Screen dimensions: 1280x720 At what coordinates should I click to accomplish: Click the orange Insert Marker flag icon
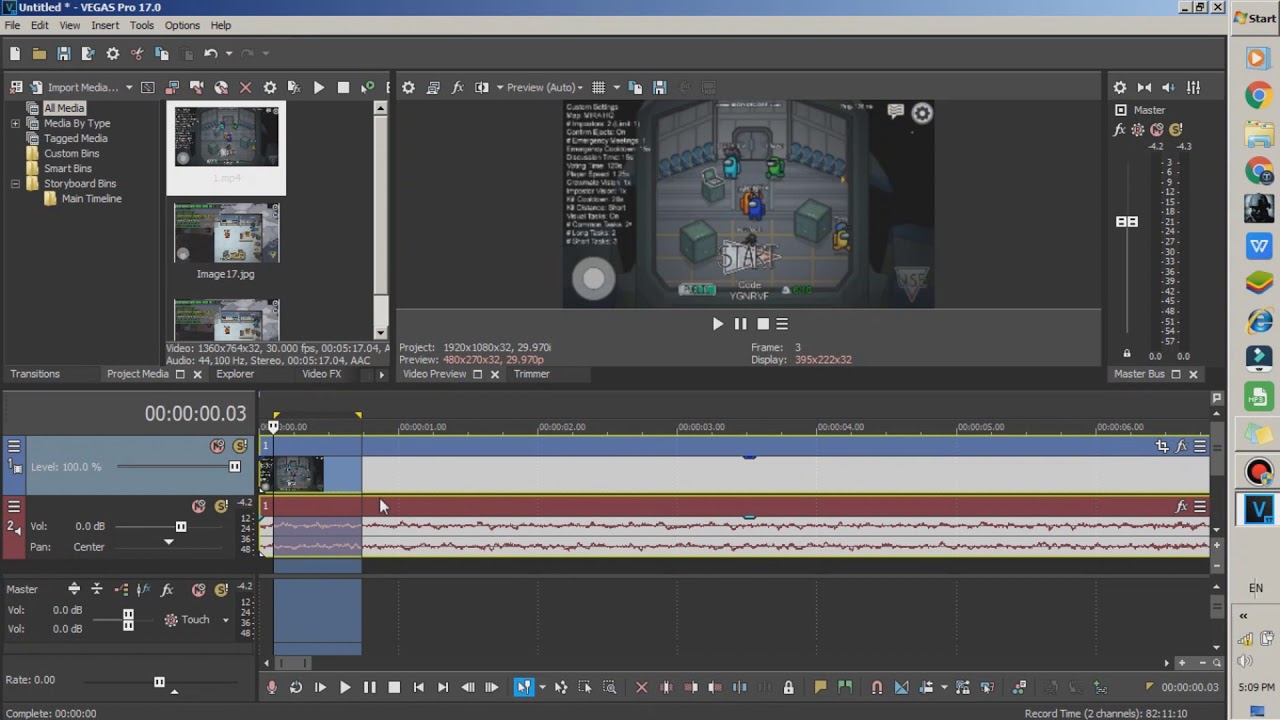(x=820, y=687)
